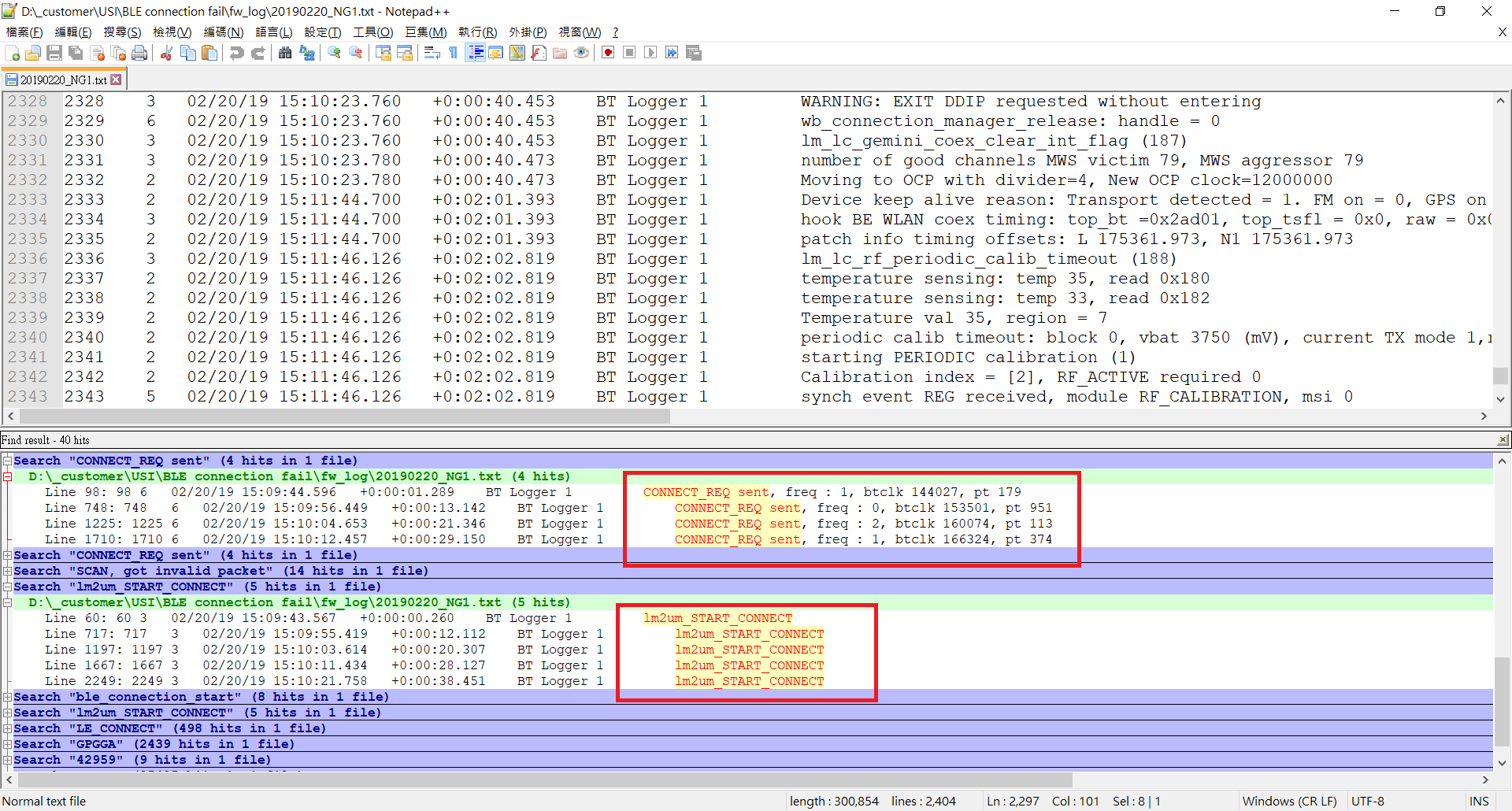This screenshot has height=811, width=1512.
Task: Close the Find result panel
Action: pyautogui.click(x=1503, y=440)
